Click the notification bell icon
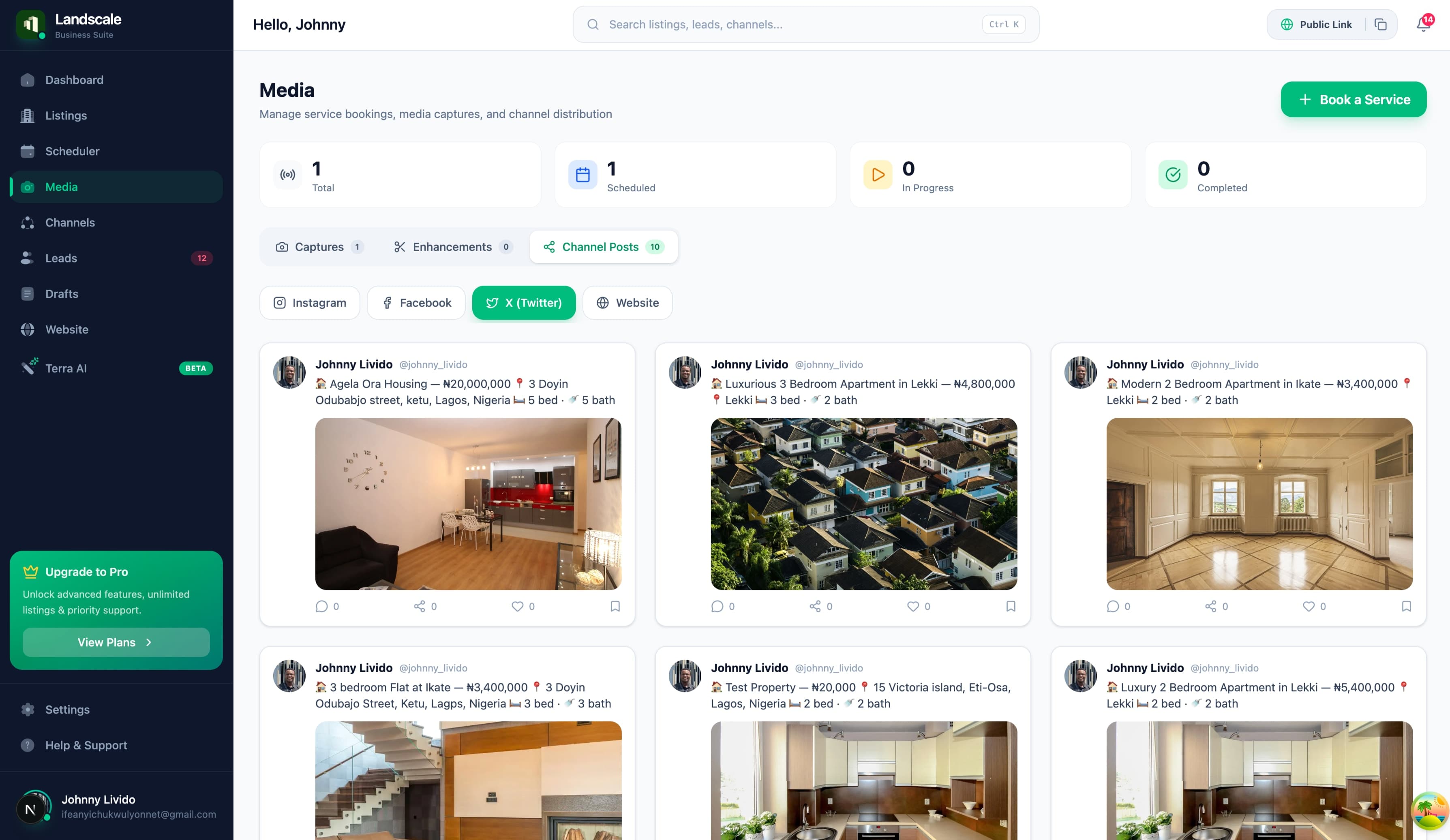 click(1423, 24)
